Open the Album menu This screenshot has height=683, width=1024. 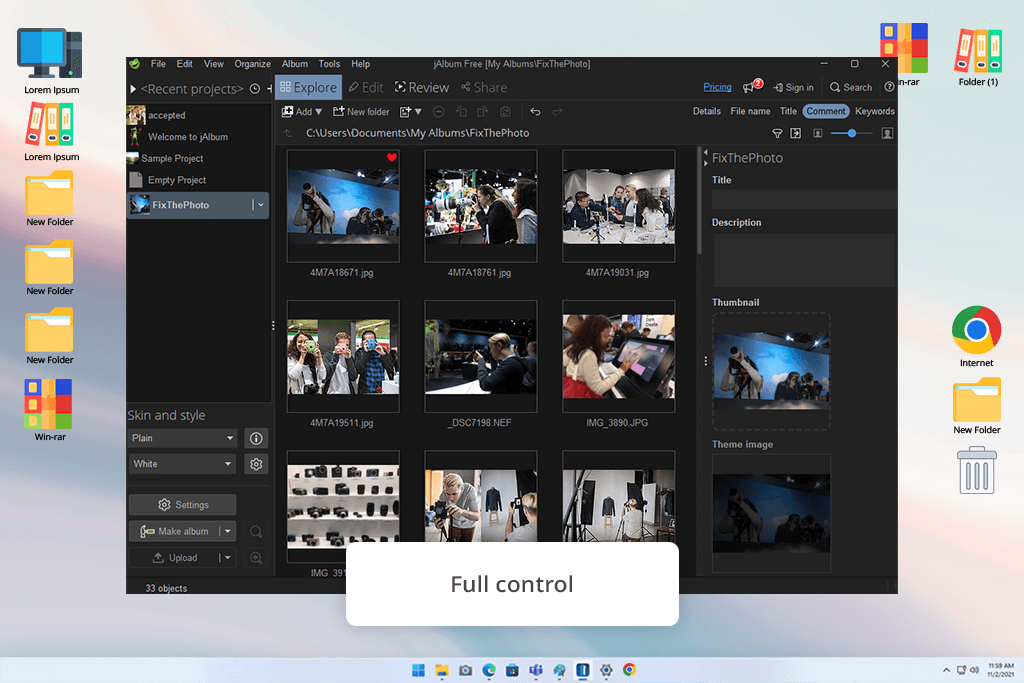click(x=295, y=64)
